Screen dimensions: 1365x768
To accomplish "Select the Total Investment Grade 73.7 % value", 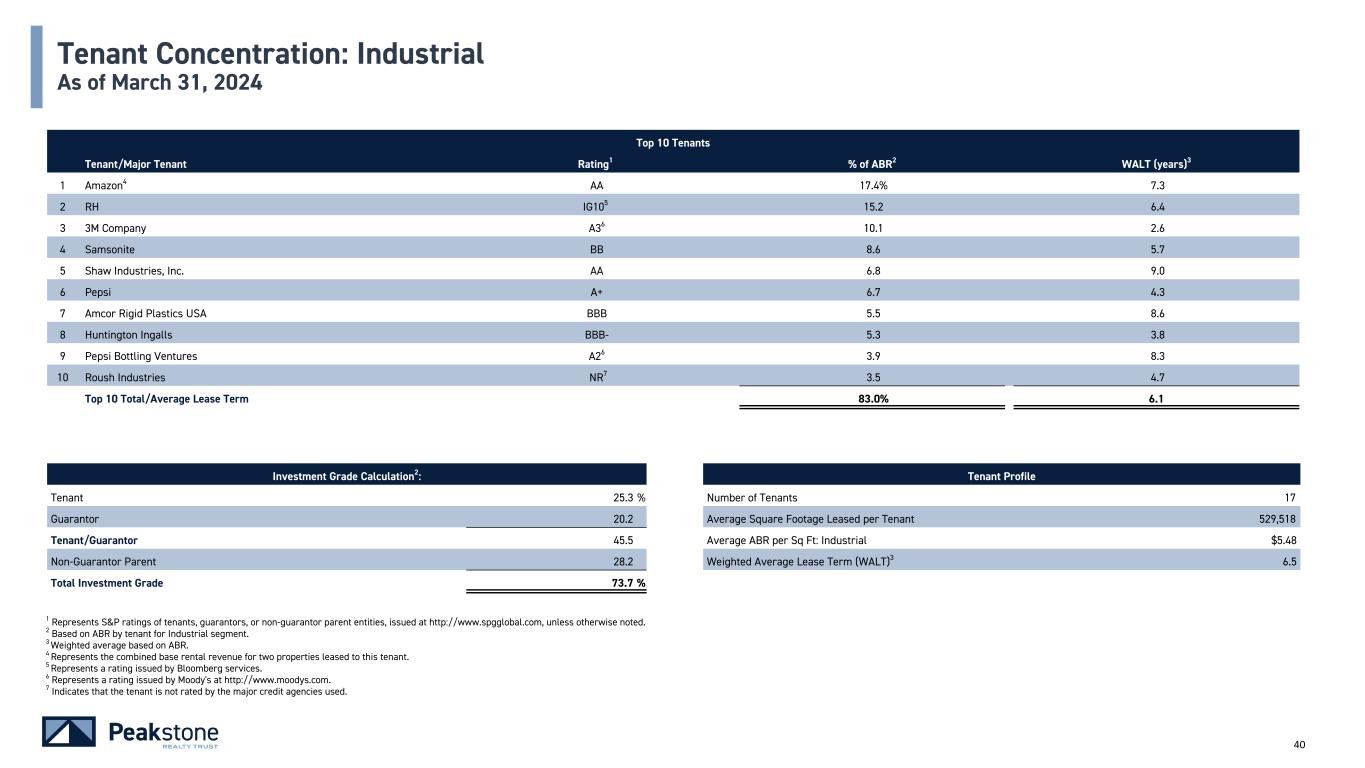I will 625,583.
